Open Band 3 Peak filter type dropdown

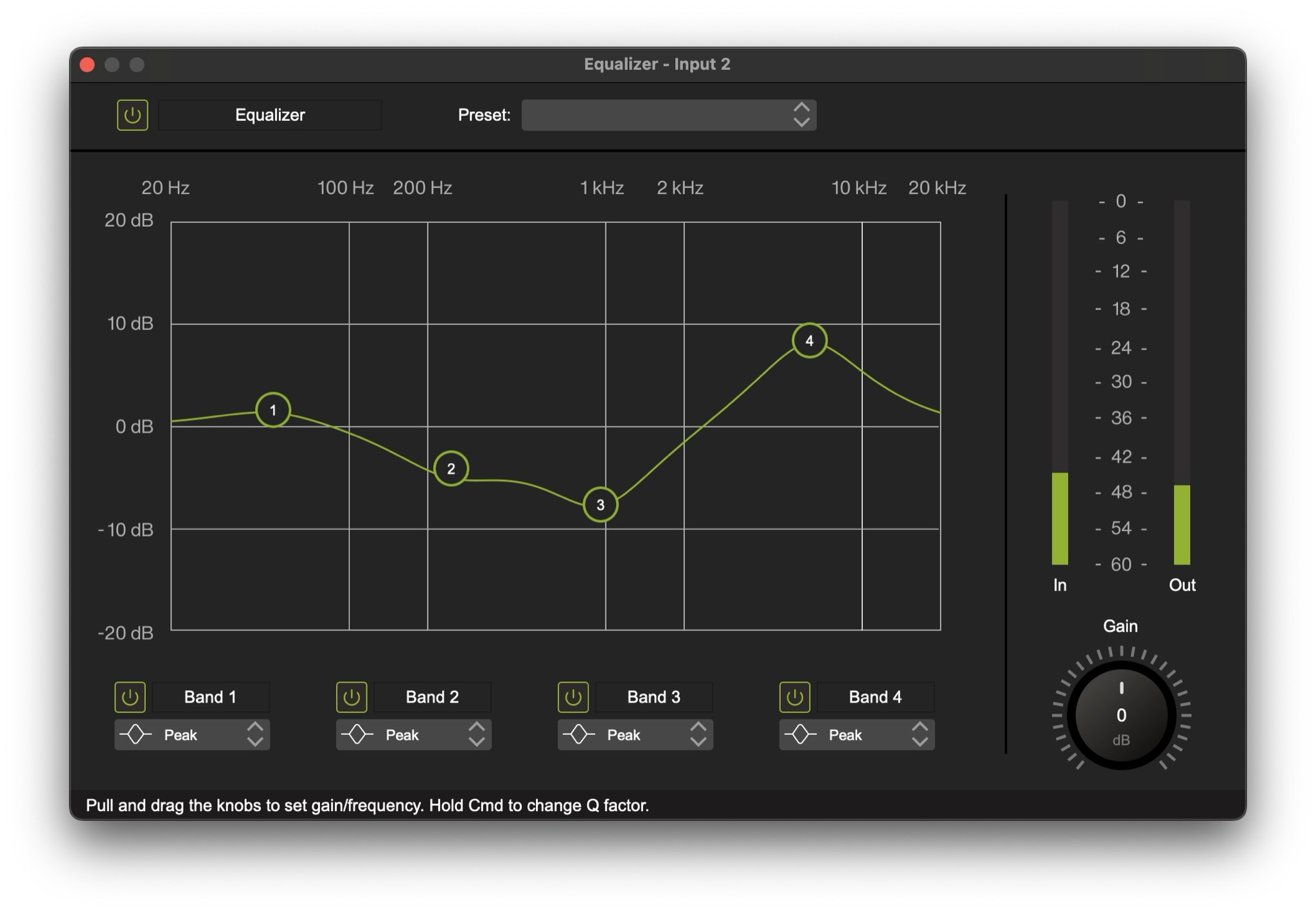636,735
